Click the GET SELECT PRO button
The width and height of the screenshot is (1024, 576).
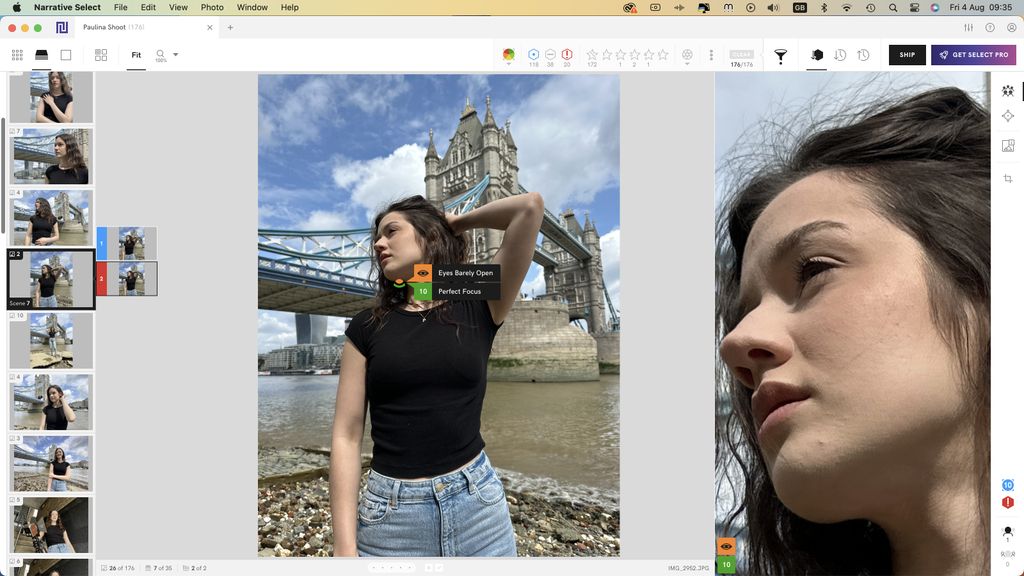pos(972,55)
